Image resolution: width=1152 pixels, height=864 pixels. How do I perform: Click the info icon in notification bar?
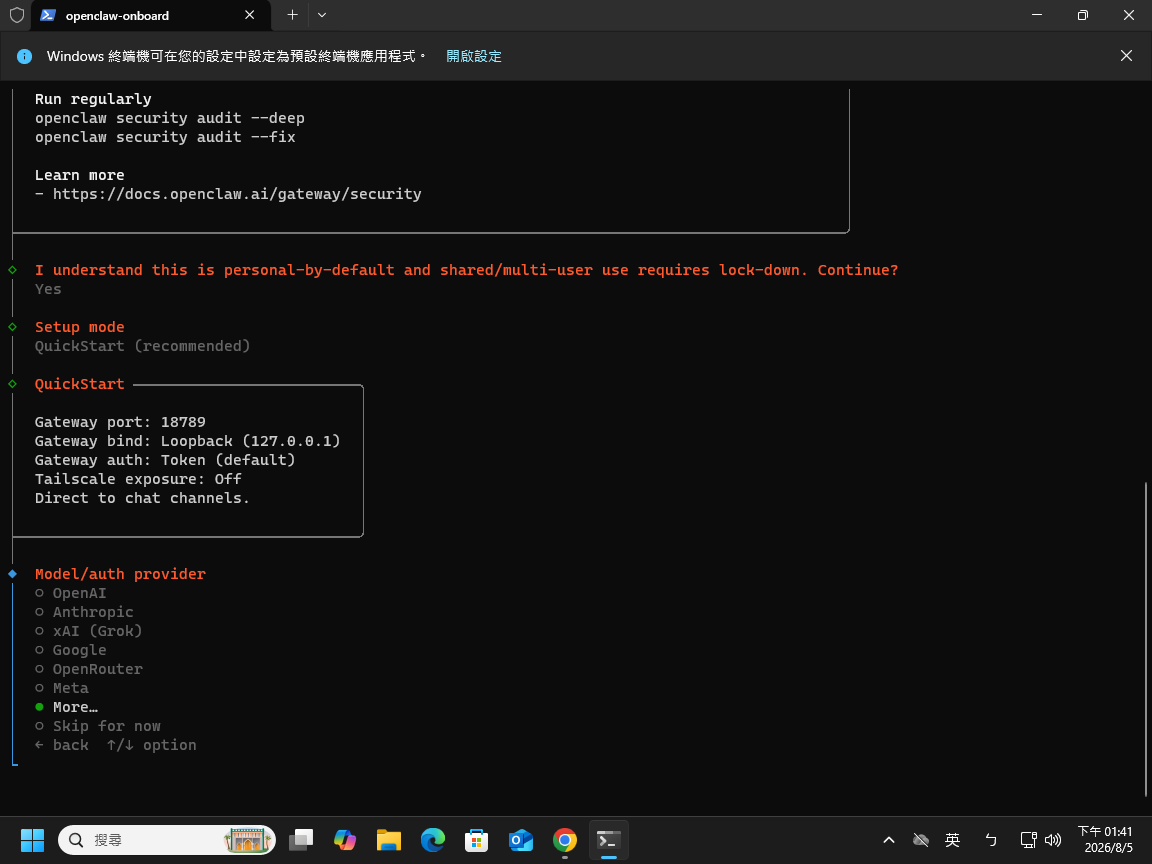point(24,56)
